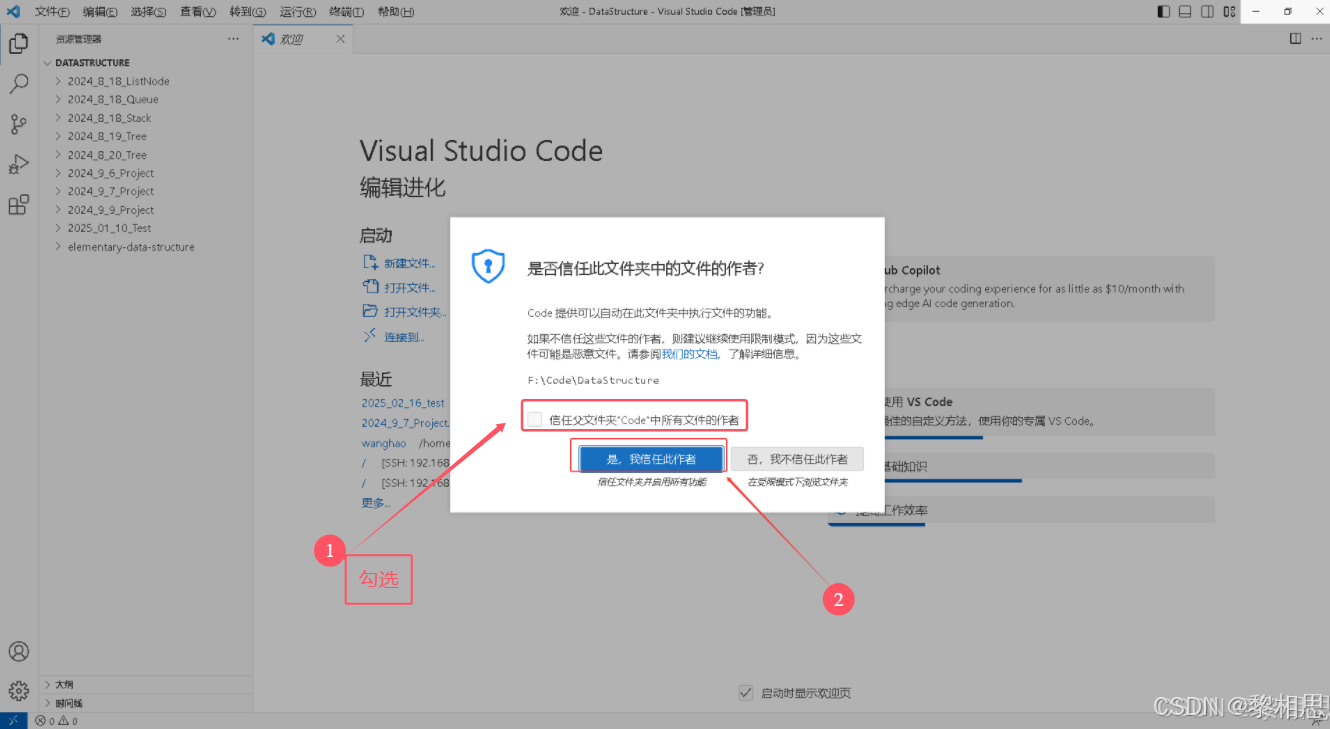Open the 转到(G) menu
The height and width of the screenshot is (729, 1330).
click(x=247, y=12)
